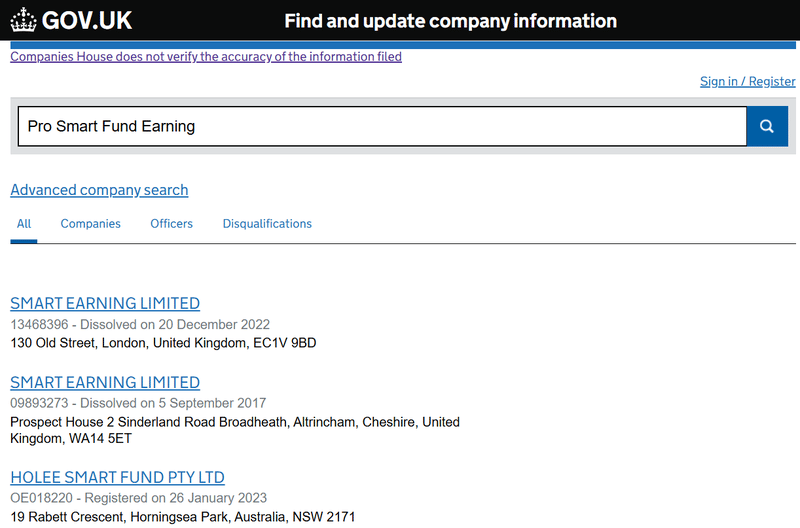Viewport: 800px width, 528px height.
Task: Open the Companies House accuracy notice link
Action: 206,57
